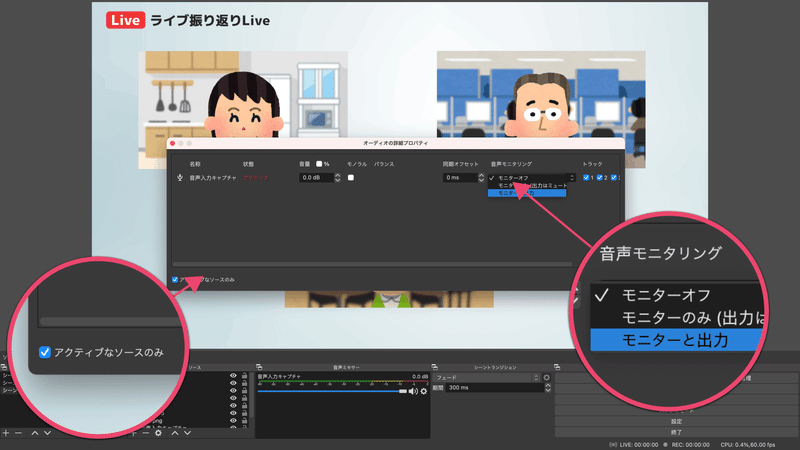Undock the scenes panel via its float icon
Image resolution: width=800 pixels, height=450 pixels.
[x=4, y=367]
